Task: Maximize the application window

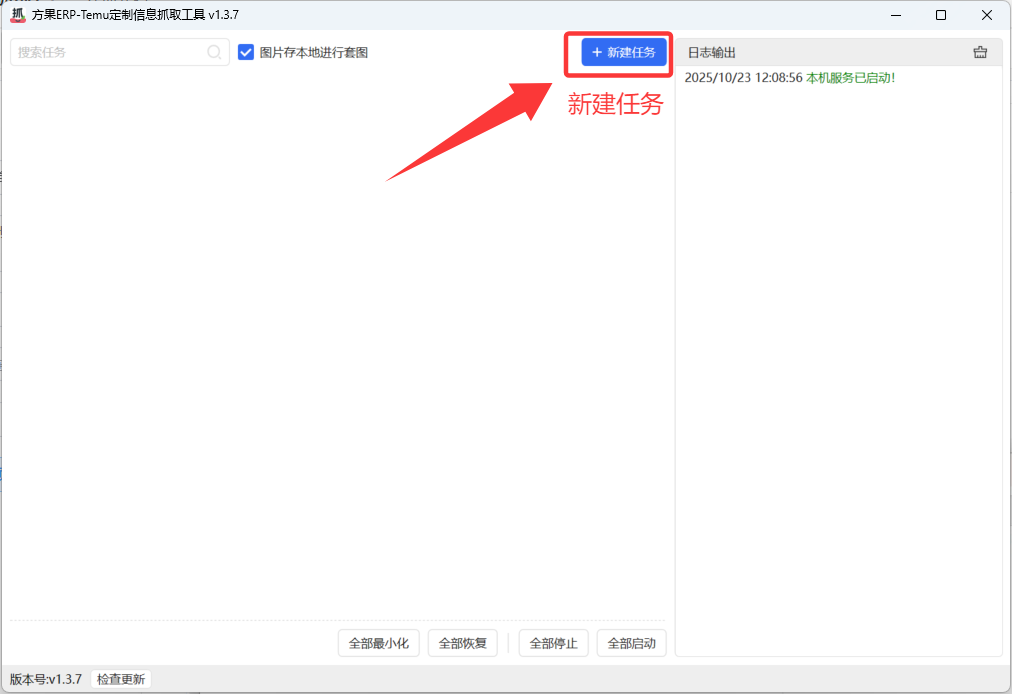Action: point(941,15)
